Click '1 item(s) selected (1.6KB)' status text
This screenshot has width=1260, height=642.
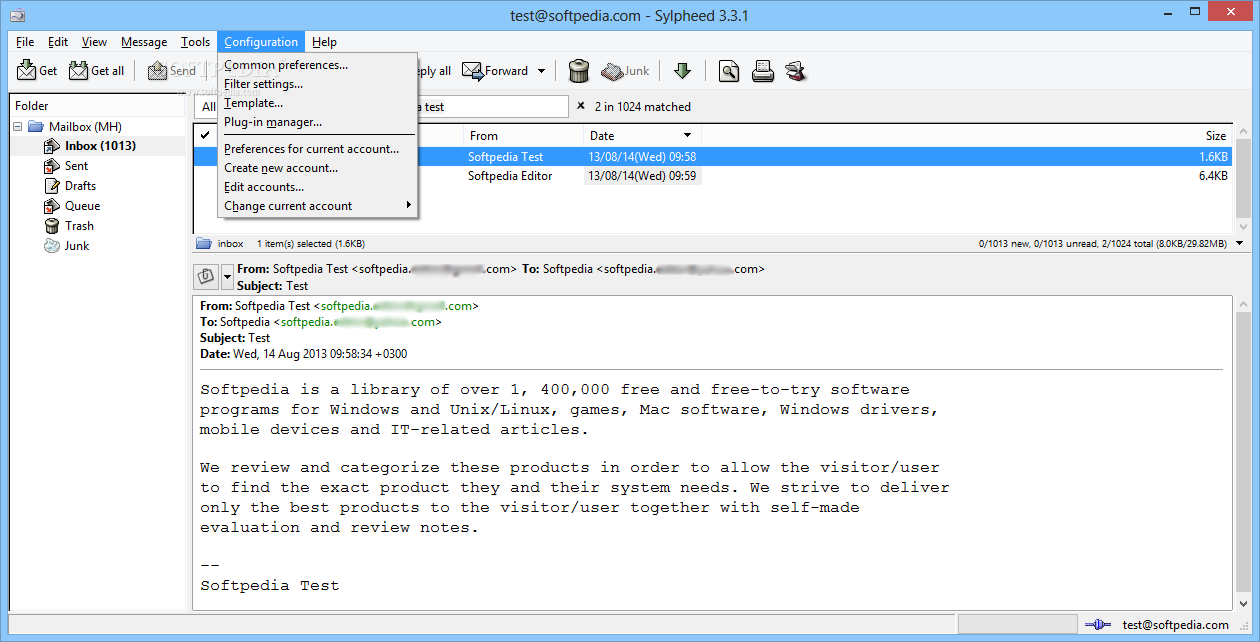click(x=311, y=243)
